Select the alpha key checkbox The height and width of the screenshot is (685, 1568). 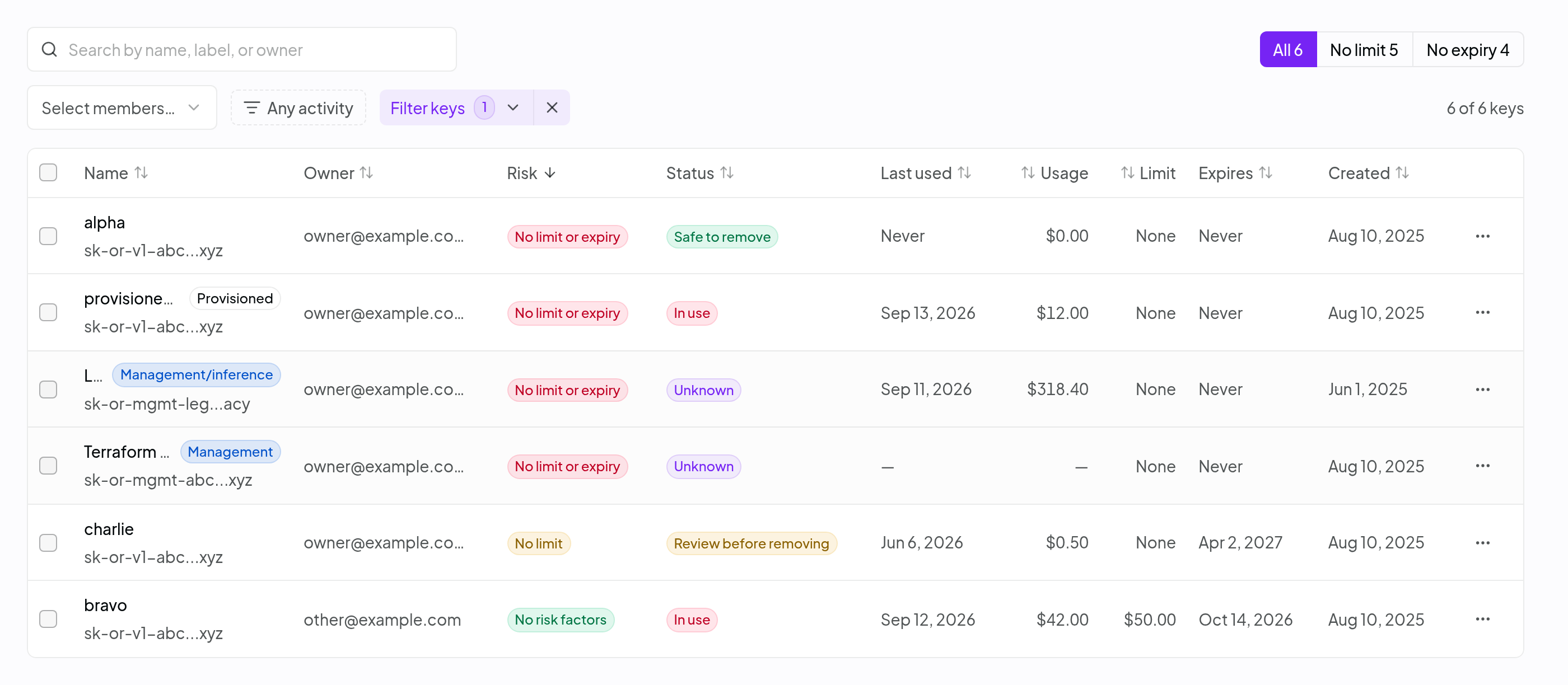click(48, 236)
